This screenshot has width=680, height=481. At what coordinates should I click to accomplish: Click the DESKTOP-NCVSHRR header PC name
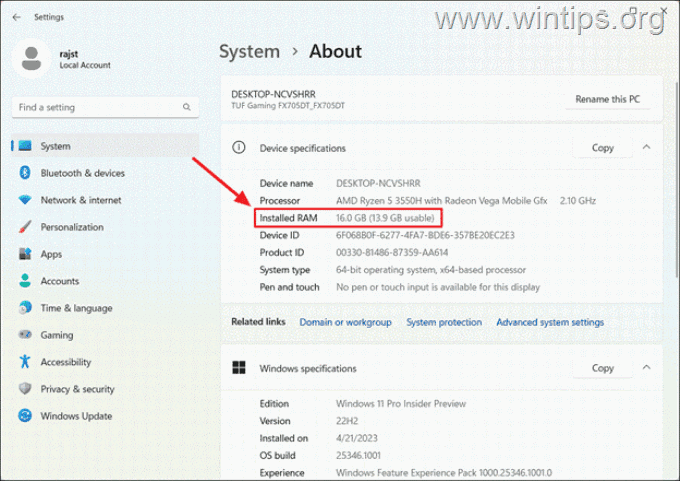tap(273, 94)
